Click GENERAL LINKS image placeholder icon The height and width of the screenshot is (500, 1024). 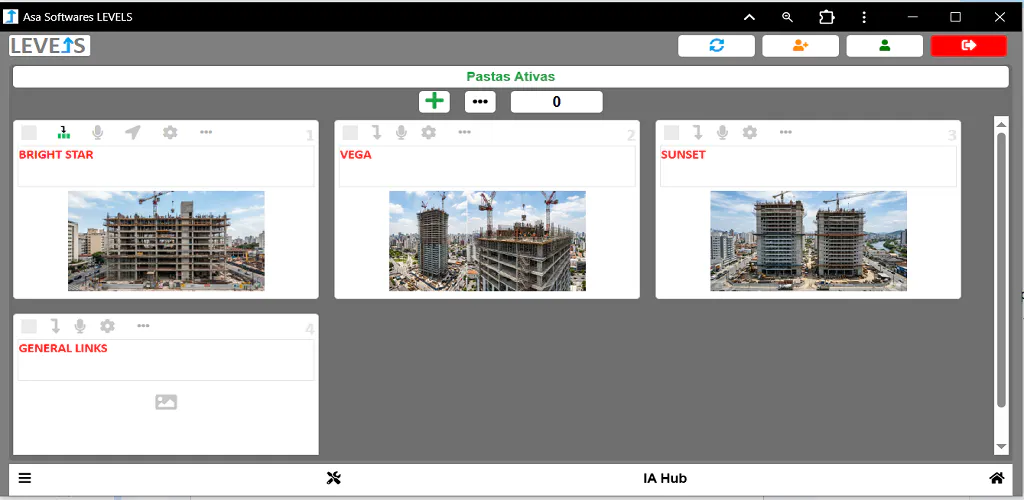click(x=166, y=402)
